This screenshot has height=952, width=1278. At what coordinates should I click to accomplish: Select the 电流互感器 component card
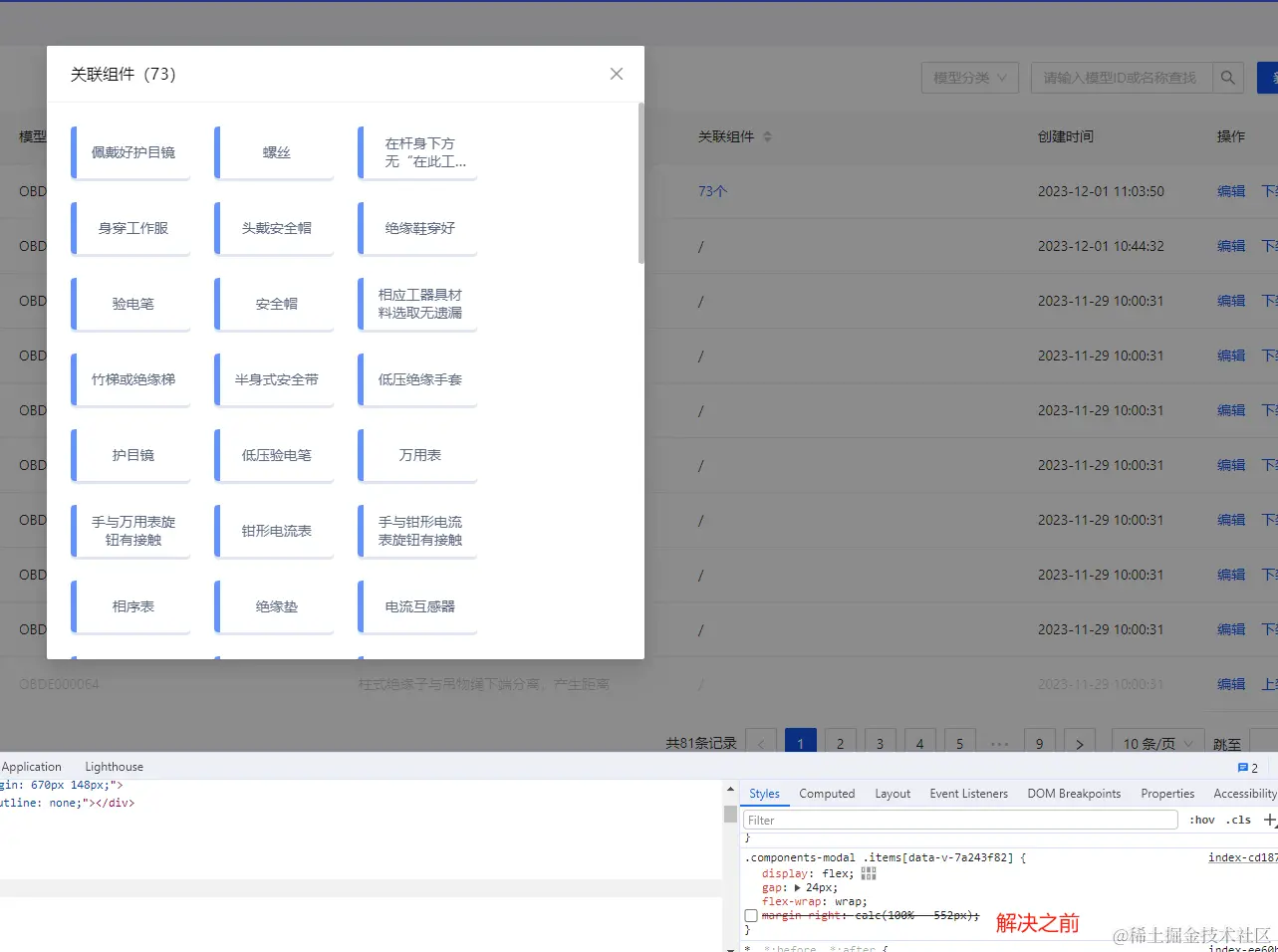[417, 606]
